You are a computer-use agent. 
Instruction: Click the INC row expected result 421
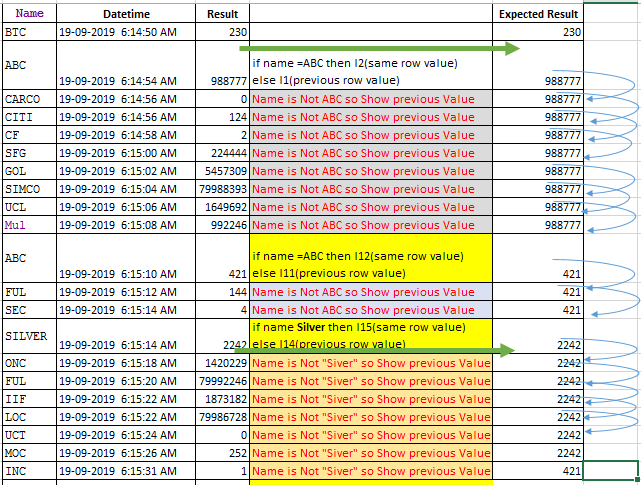[538, 471]
